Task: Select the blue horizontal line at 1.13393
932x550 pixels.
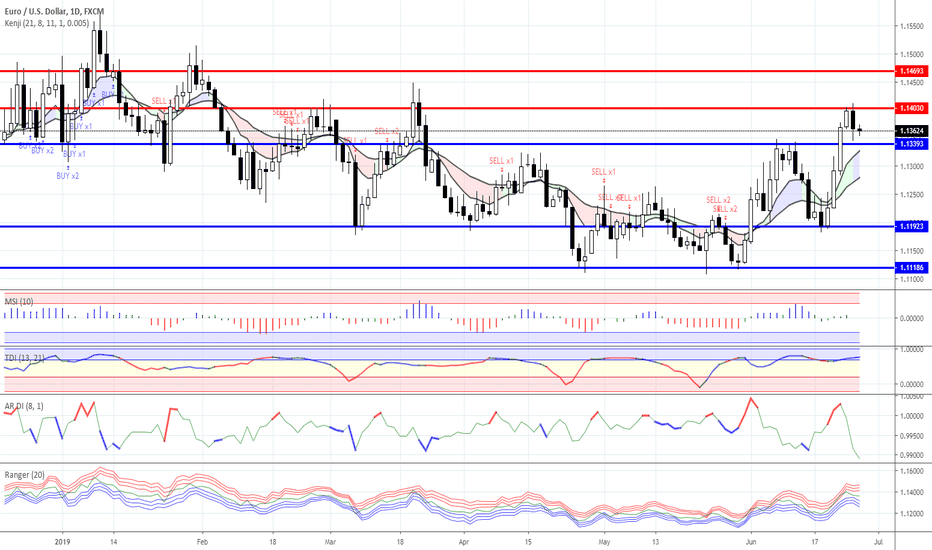Action: click(x=447, y=144)
